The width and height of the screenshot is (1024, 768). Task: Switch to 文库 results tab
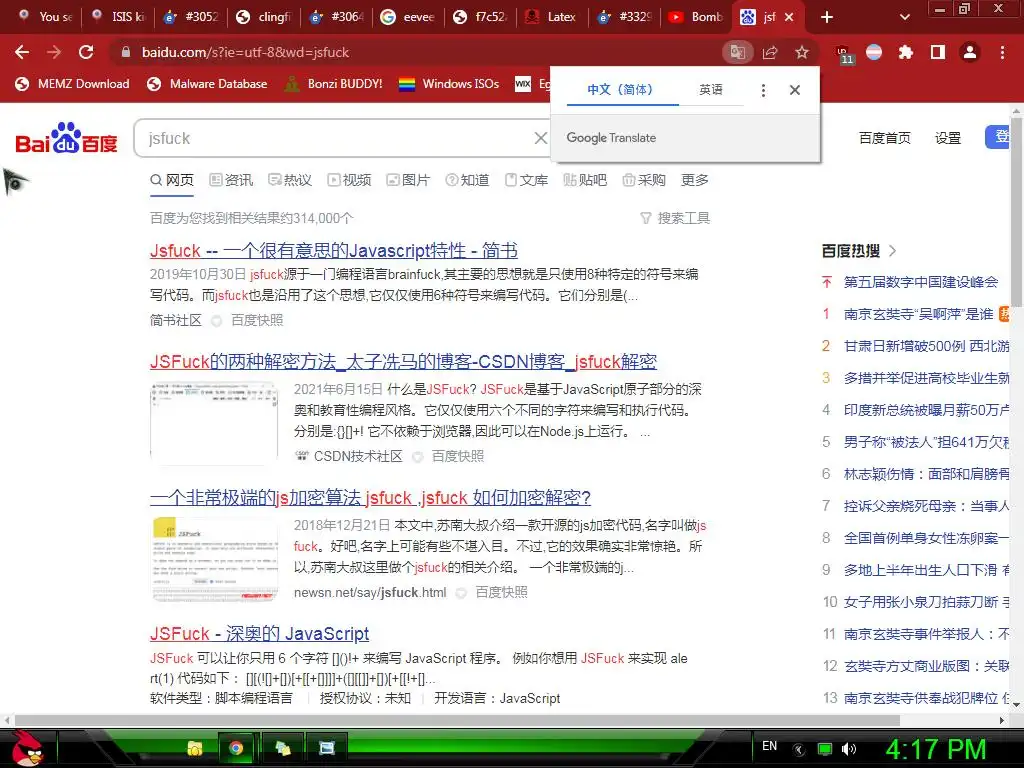pos(526,180)
